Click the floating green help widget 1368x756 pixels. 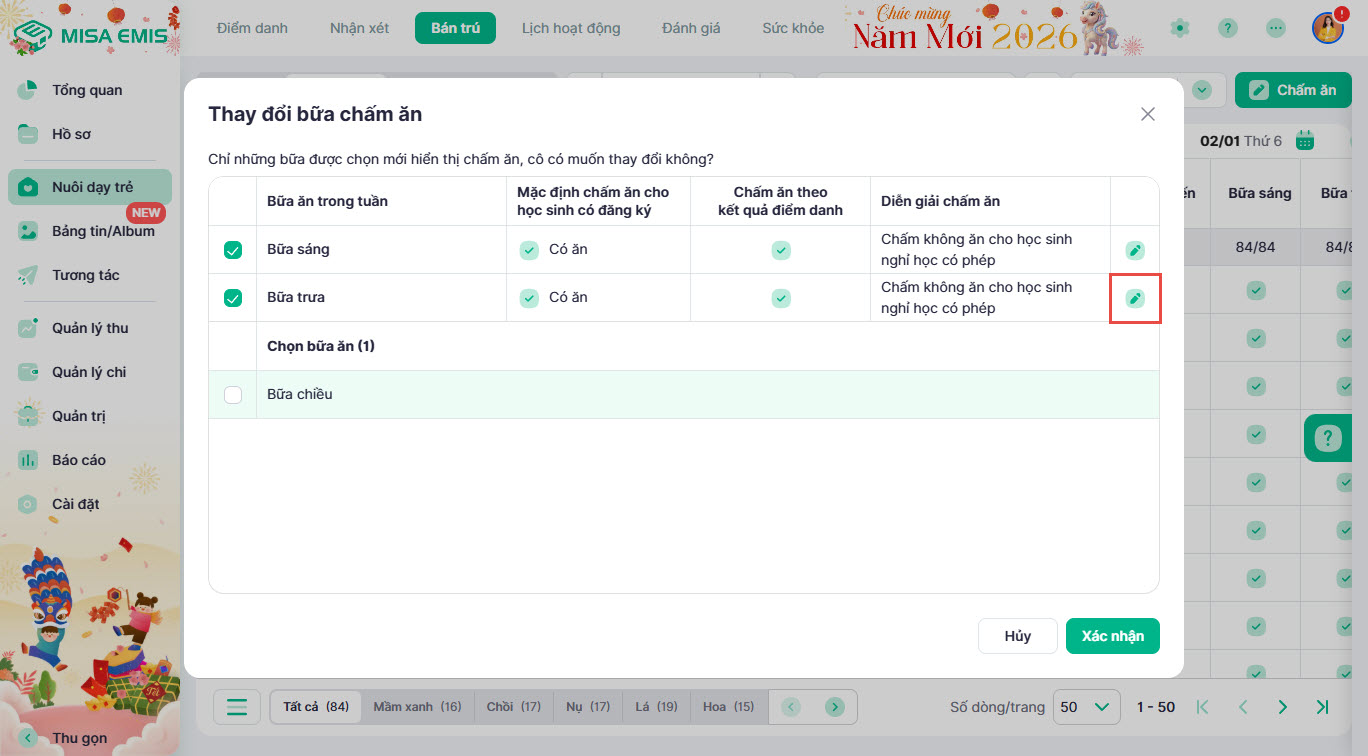(x=1329, y=438)
